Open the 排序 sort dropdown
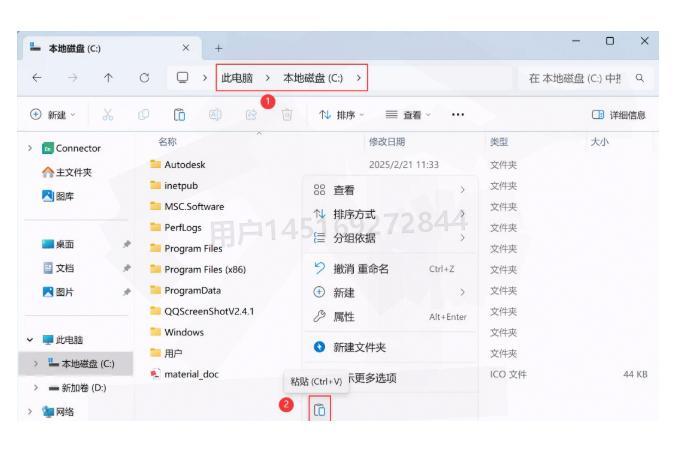This screenshot has width=676, height=452. [341, 115]
